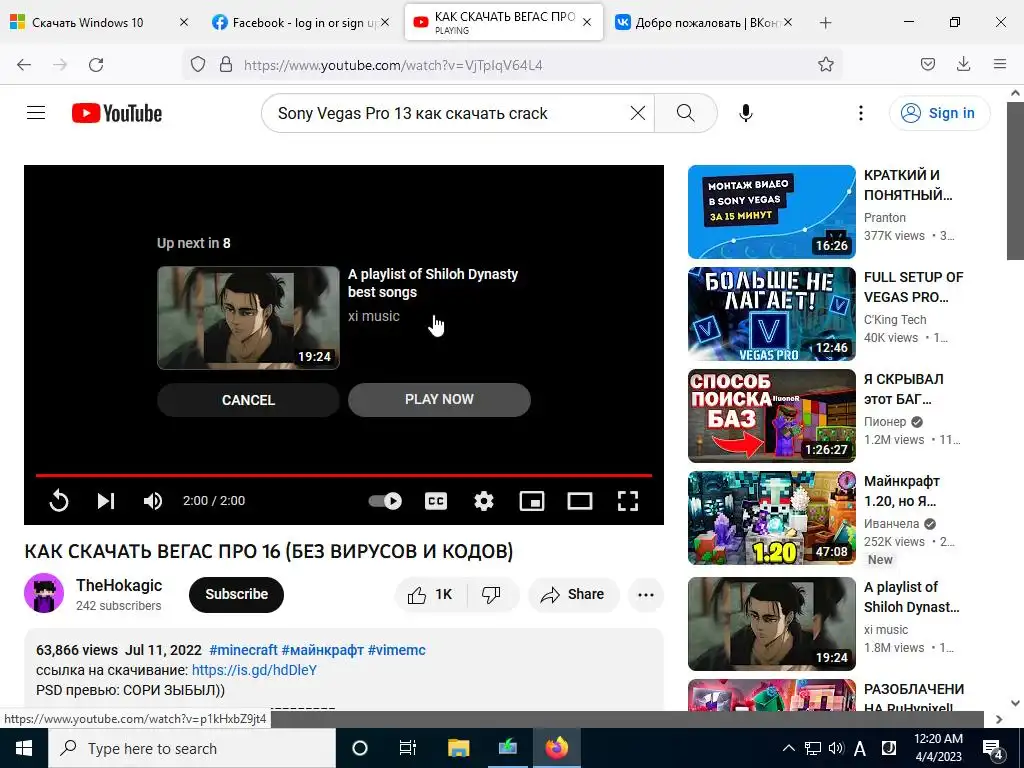Toggle the autoplay switch
Viewport: 1024px width, 768px height.
[x=385, y=501]
